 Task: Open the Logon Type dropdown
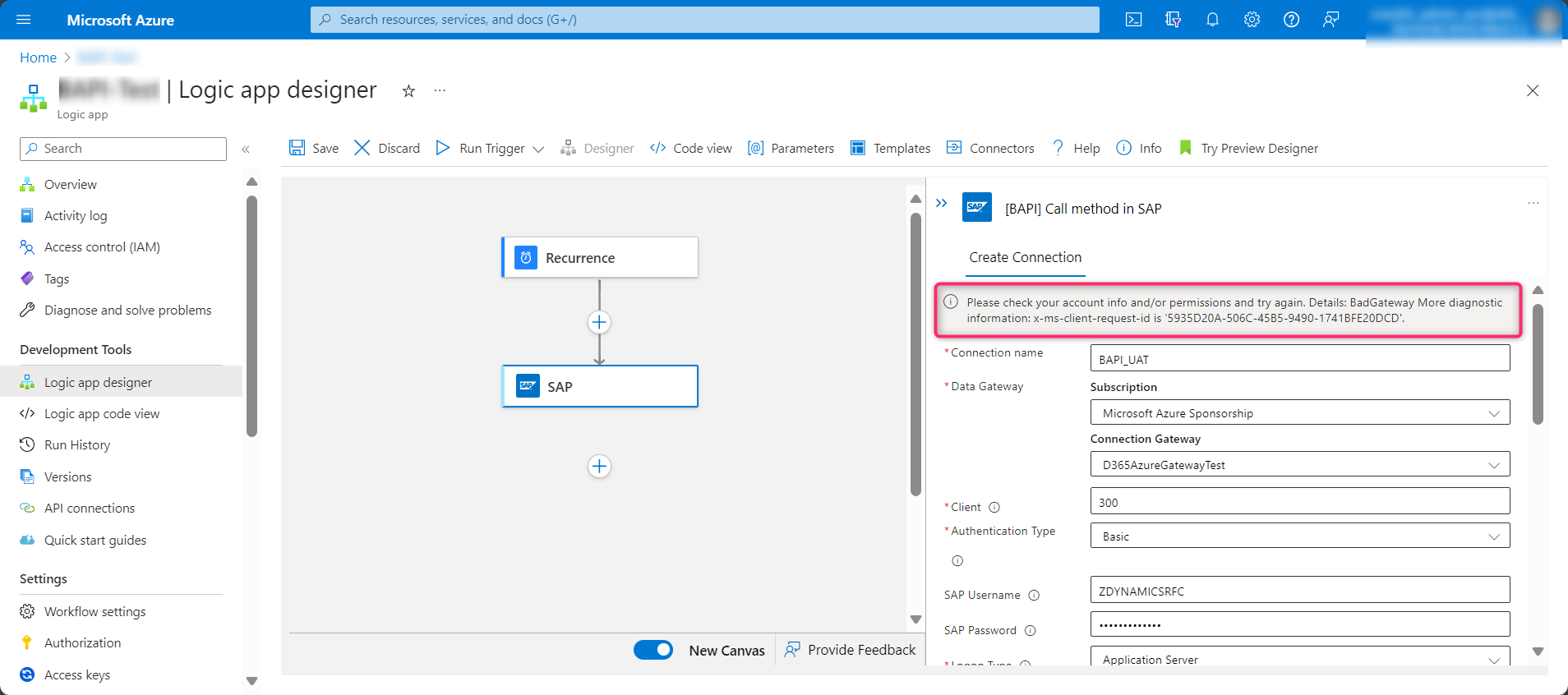1300,657
